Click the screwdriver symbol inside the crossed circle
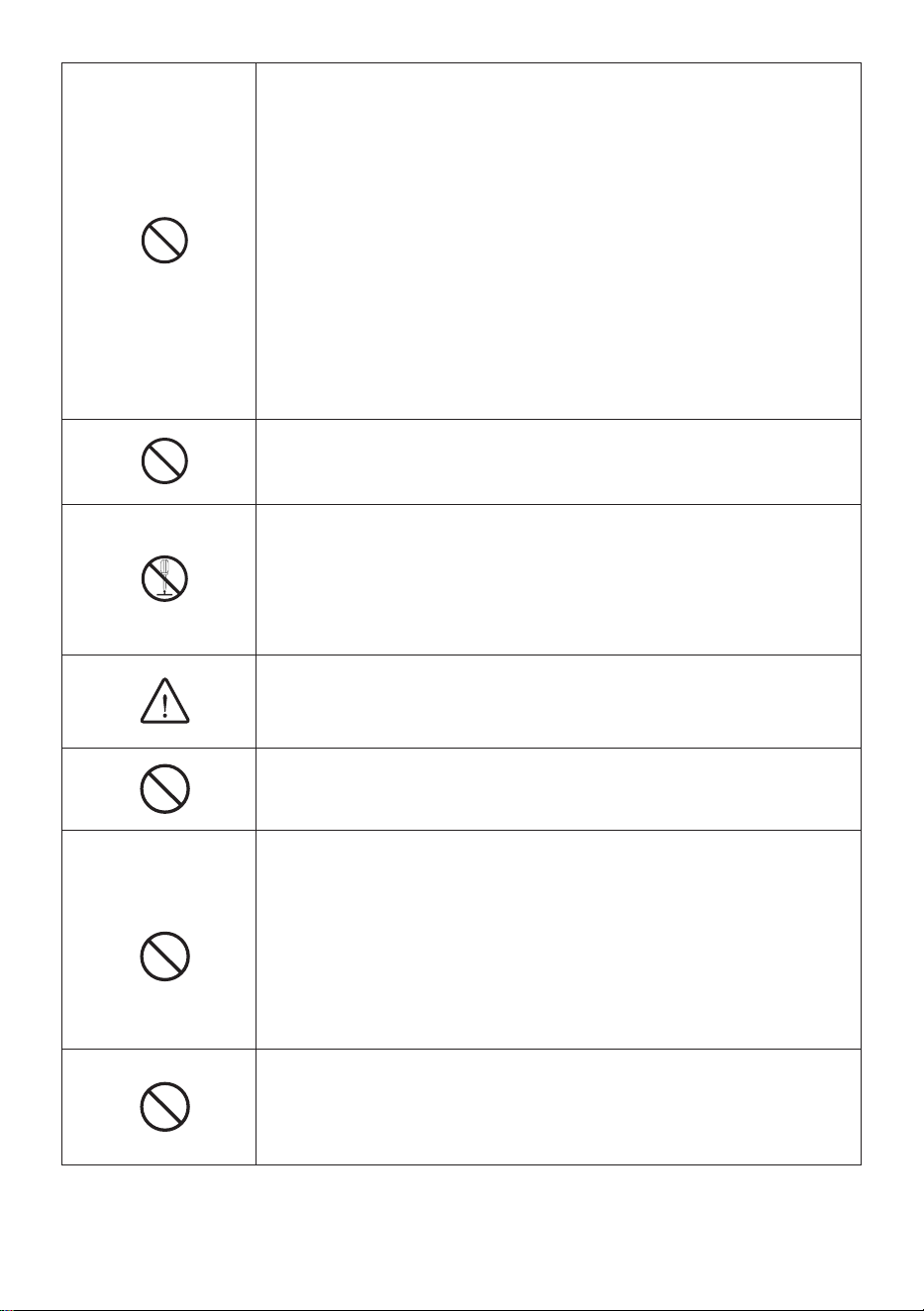This screenshot has width=924, height=1311. [164, 577]
